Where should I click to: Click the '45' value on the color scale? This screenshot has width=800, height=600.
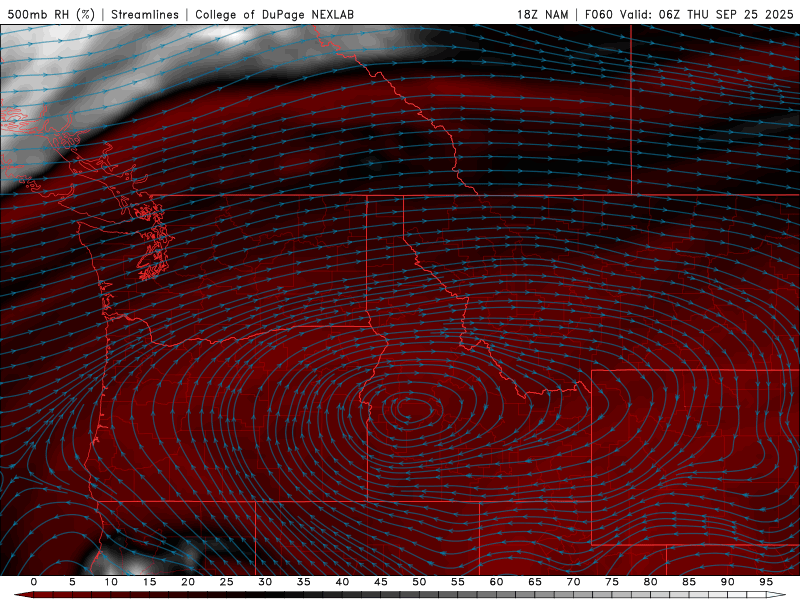coord(381,582)
